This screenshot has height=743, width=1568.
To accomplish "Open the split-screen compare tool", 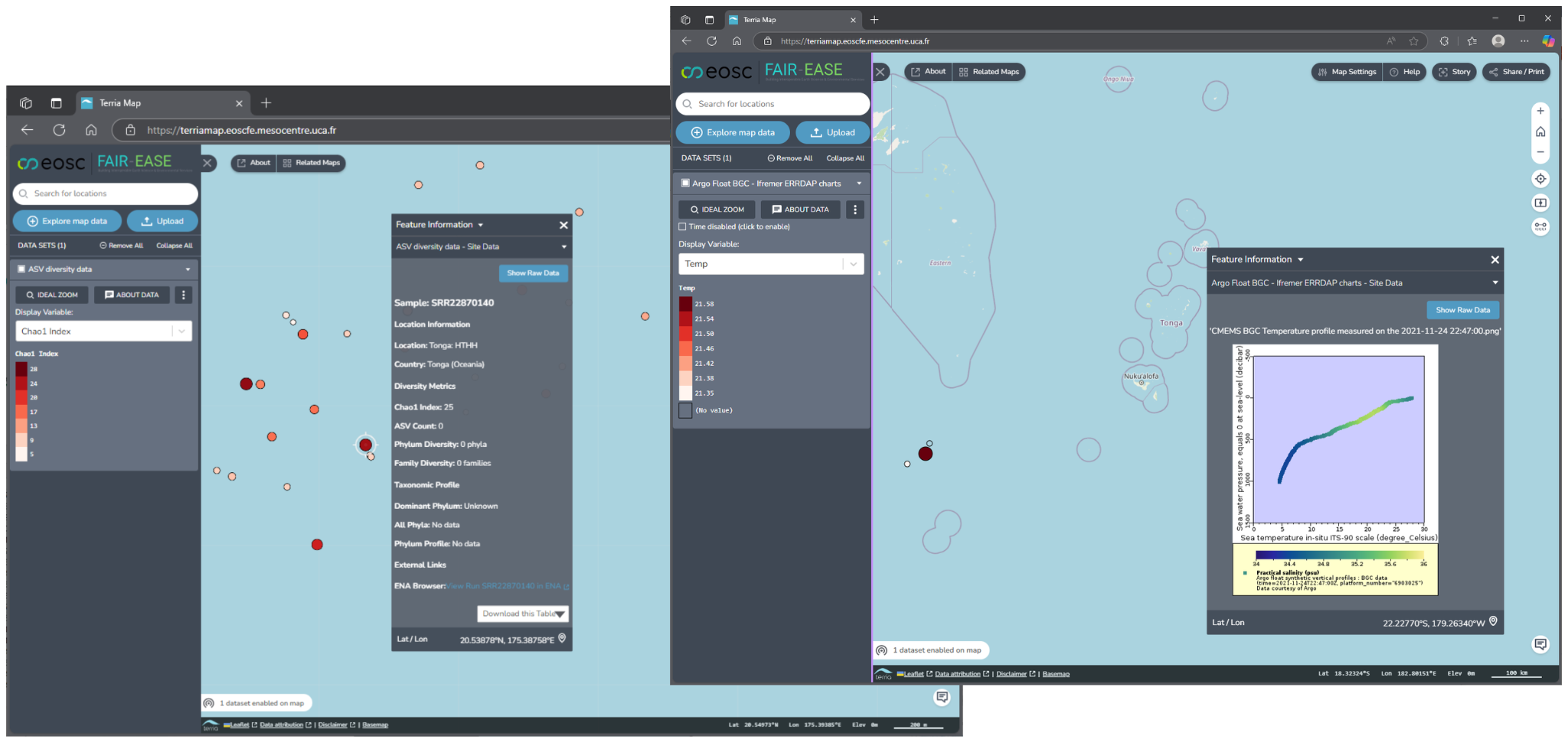I will tap(1540, 202).
